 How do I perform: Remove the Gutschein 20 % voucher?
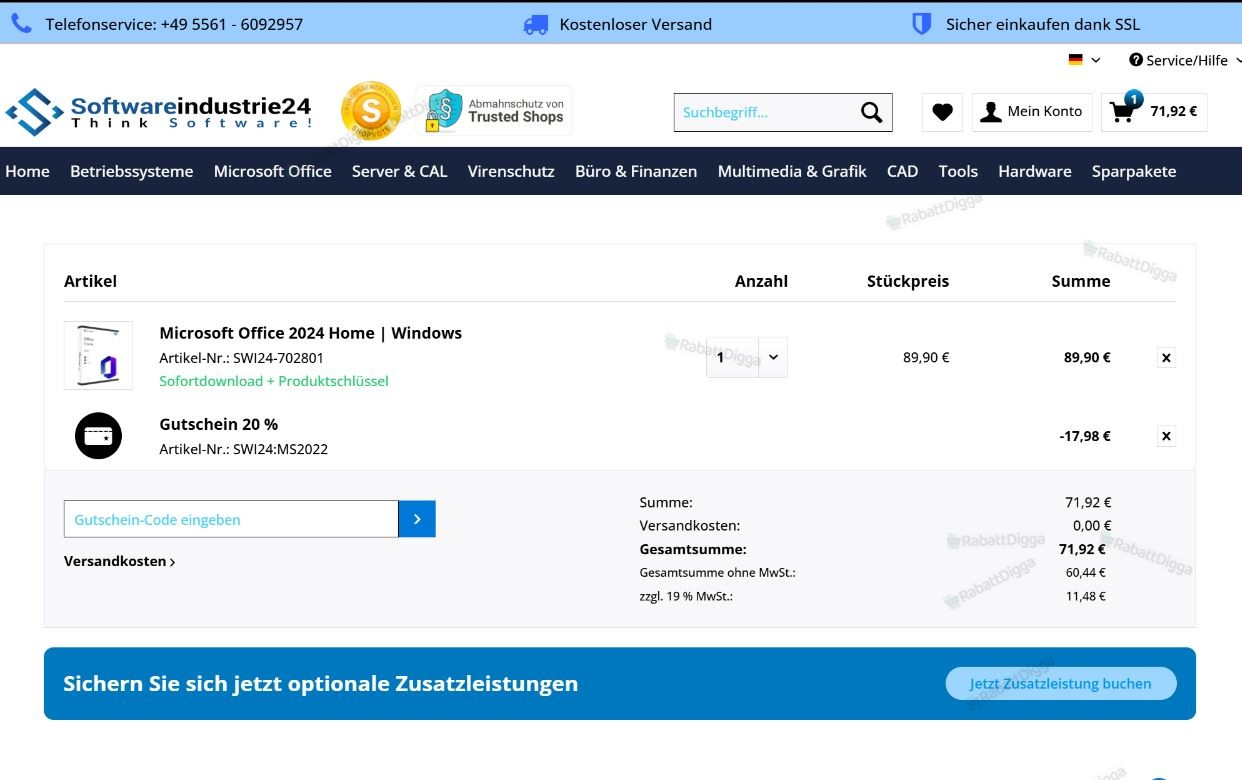(1166, 436)
